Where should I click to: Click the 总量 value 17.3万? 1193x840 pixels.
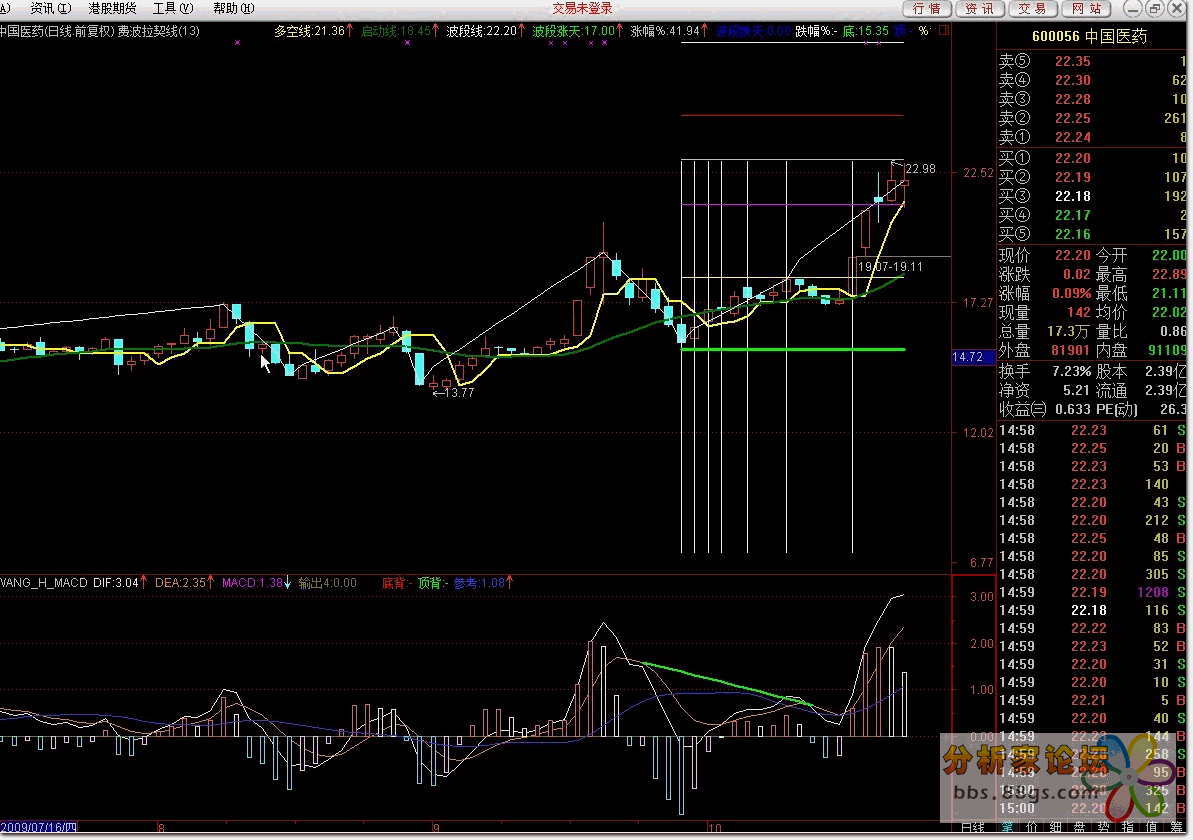pyautogui.click(x=1068, y=332)
